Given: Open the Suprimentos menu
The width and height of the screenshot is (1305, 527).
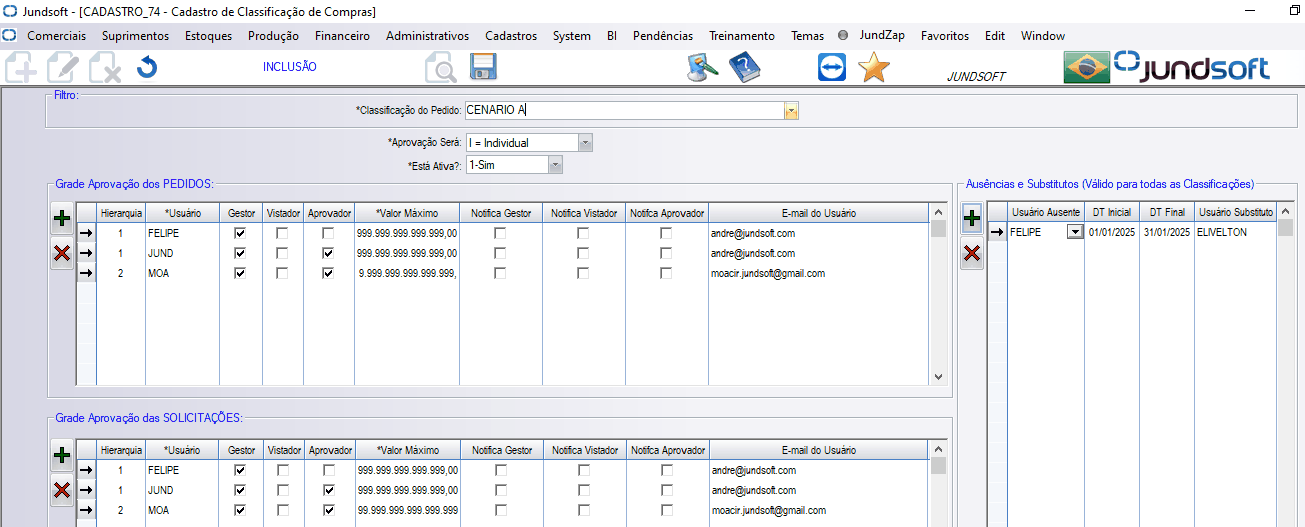Looking at the screenshot, I should pyautogui.click(x=135, y=36).
